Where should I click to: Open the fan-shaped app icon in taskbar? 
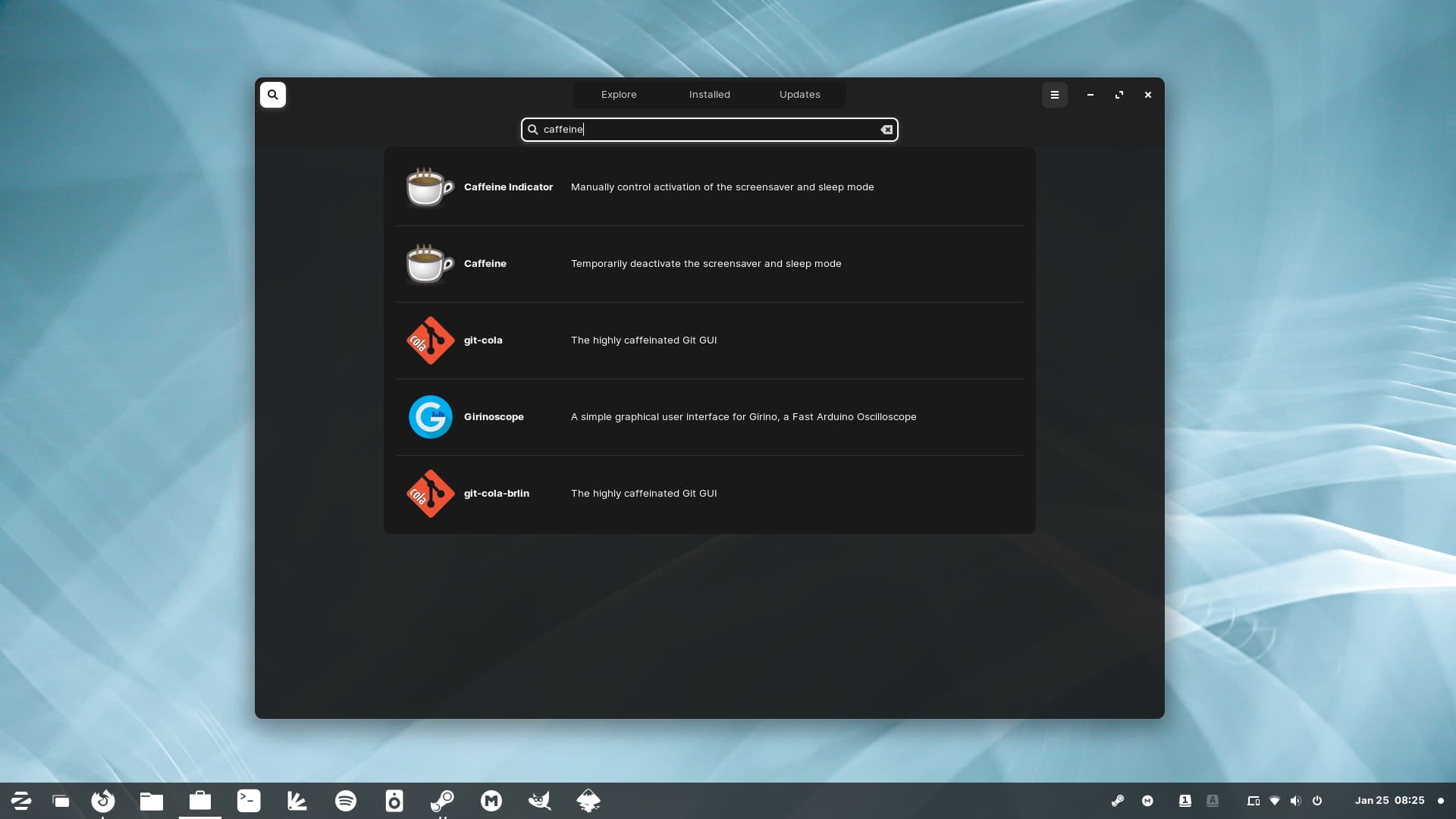point(297,801)
